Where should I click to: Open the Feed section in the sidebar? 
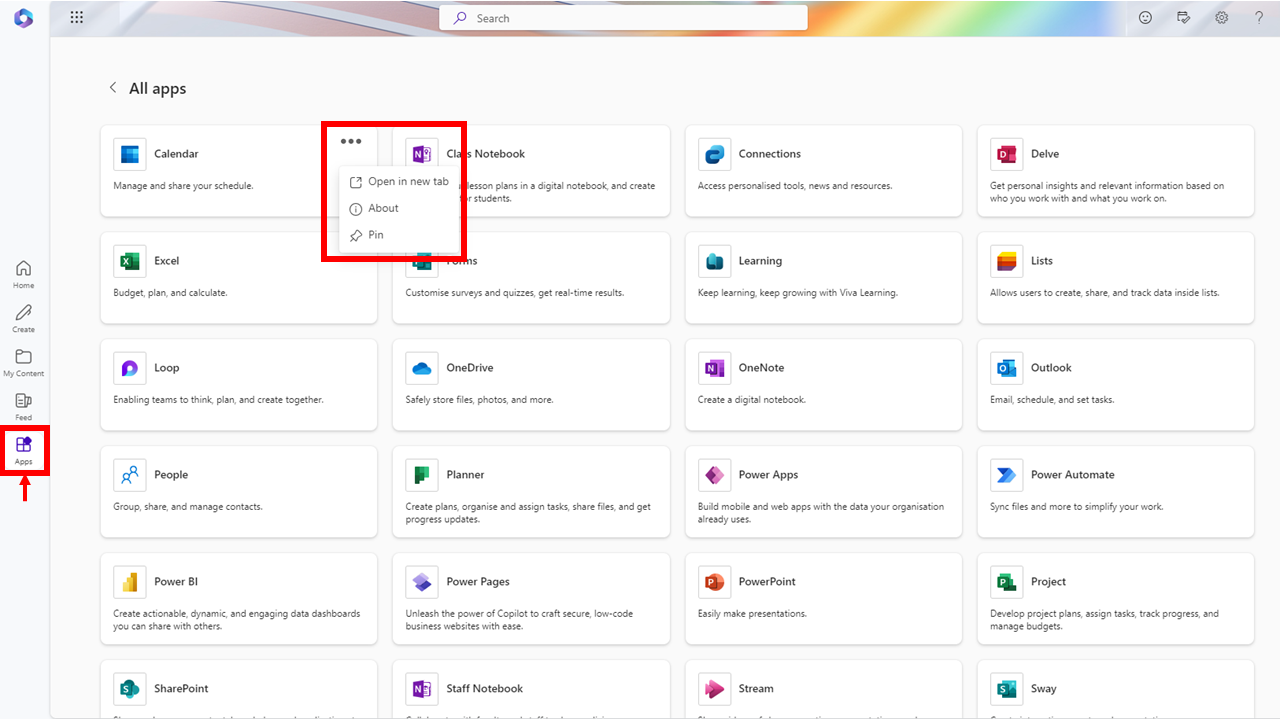pos(23,404)
